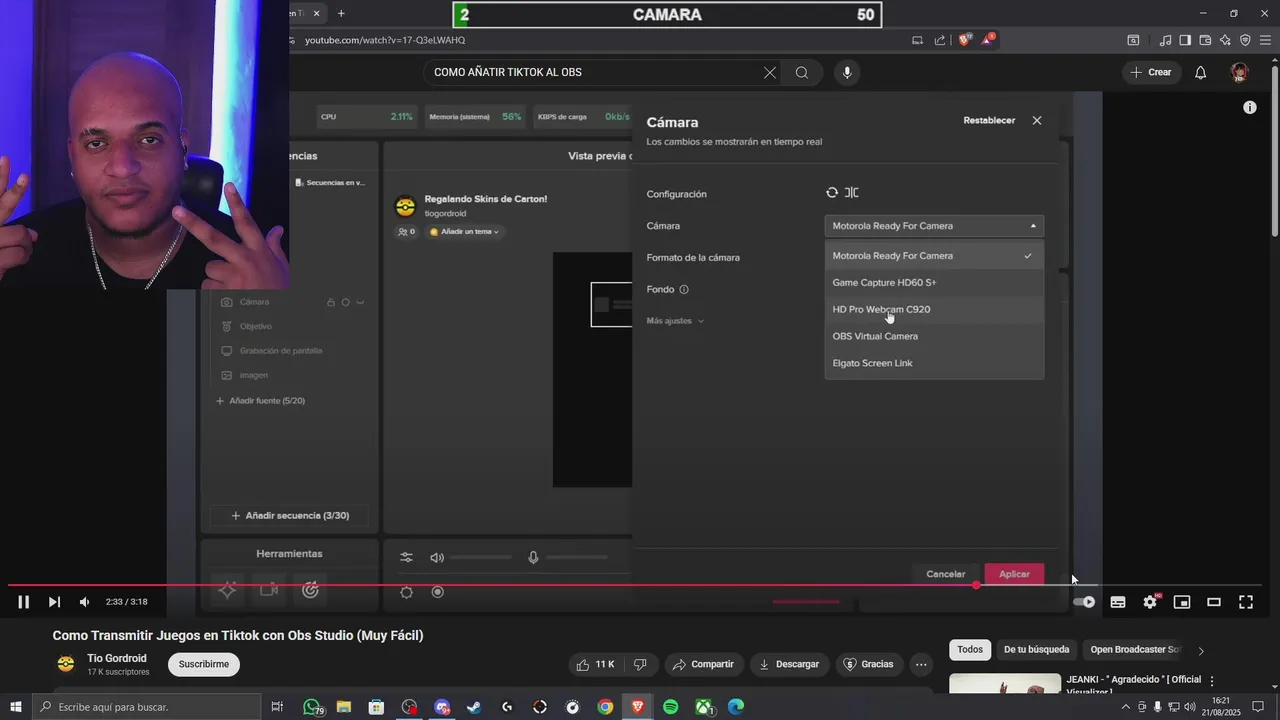The width and height of the screenshot is (1280, 720).
Task: Click the browser address bar URL
Action: point(385,40)
